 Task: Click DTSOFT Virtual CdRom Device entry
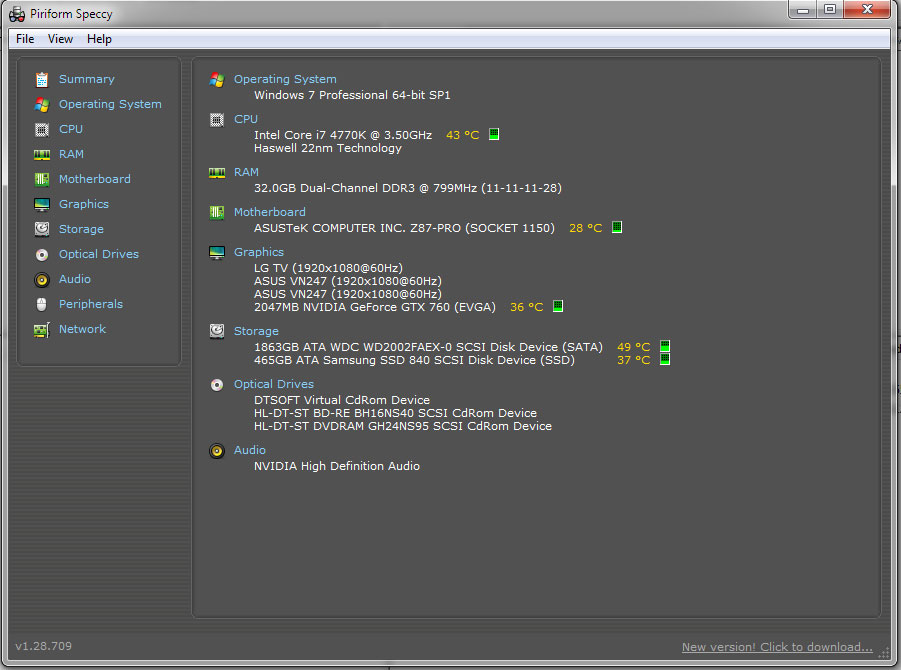coord(342,400)
